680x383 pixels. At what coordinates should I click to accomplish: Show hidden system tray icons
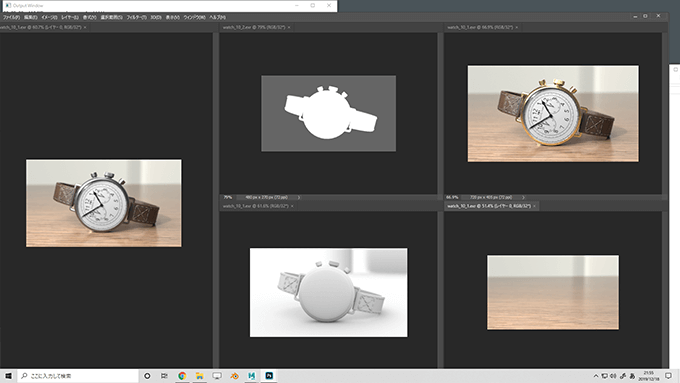(596, 376)
